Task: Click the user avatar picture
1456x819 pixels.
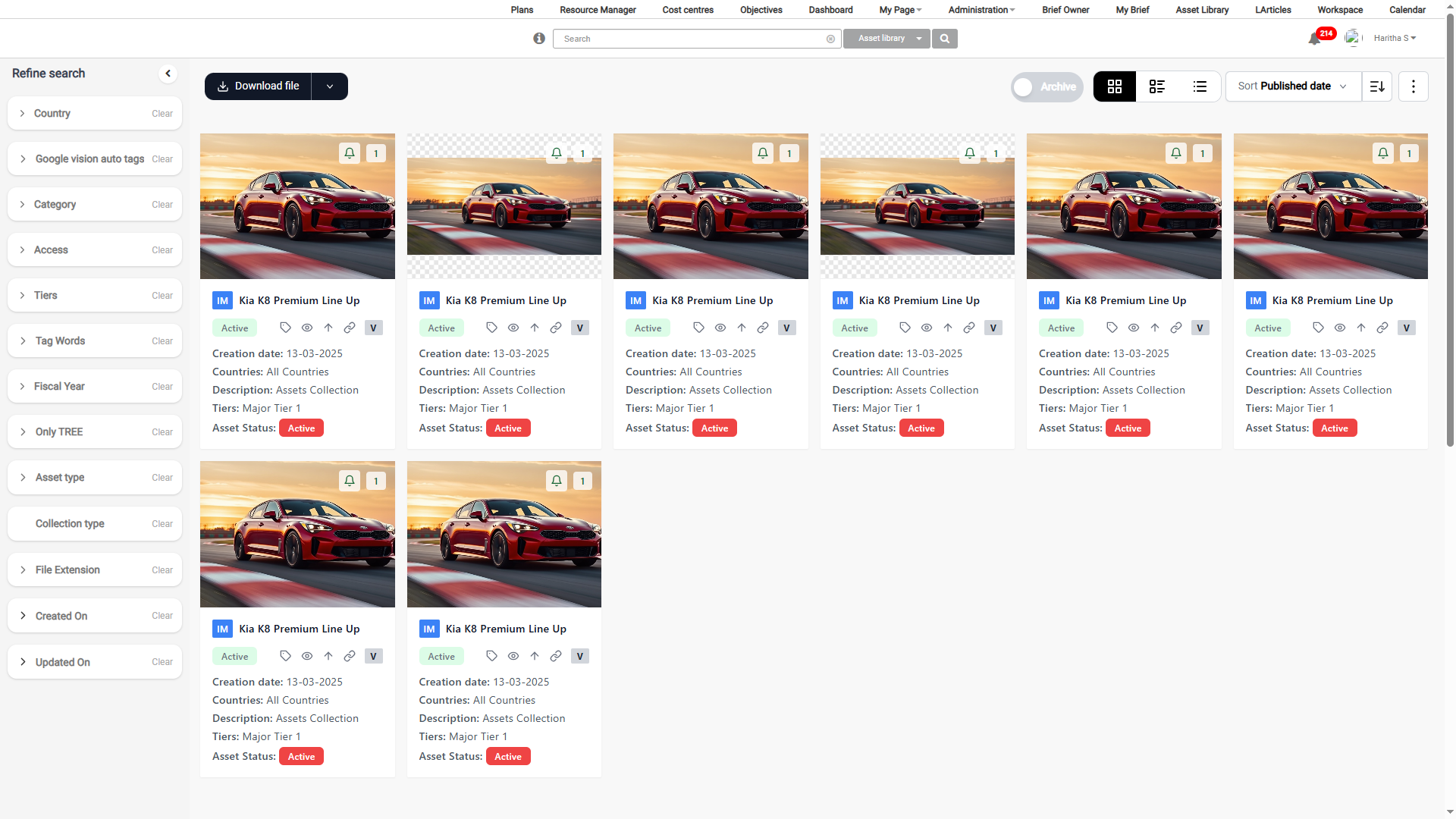Action: click(x=1353, y=38)
